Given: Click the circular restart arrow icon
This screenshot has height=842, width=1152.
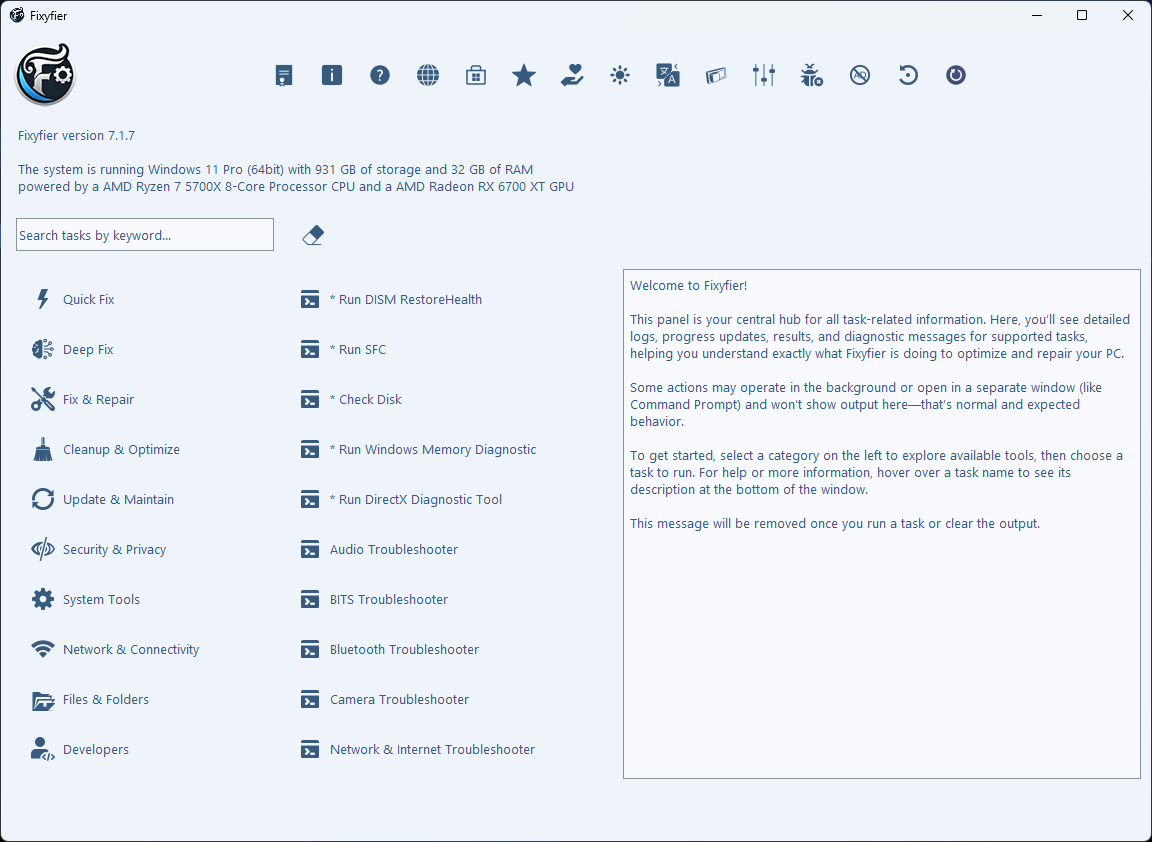Looking at the screenshot, I should [x=908, y=75].
